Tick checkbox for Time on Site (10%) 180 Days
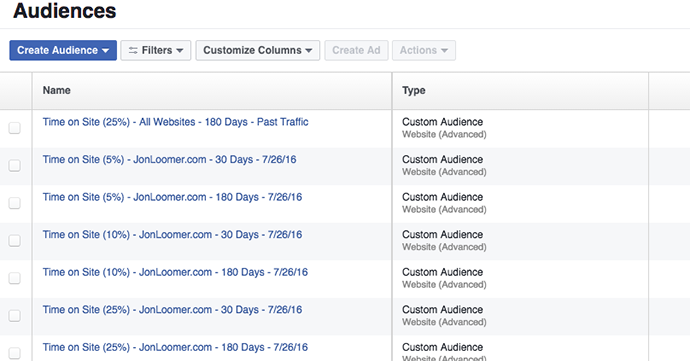This screenshot has height=361, width=690. click(x=15, y=278)
